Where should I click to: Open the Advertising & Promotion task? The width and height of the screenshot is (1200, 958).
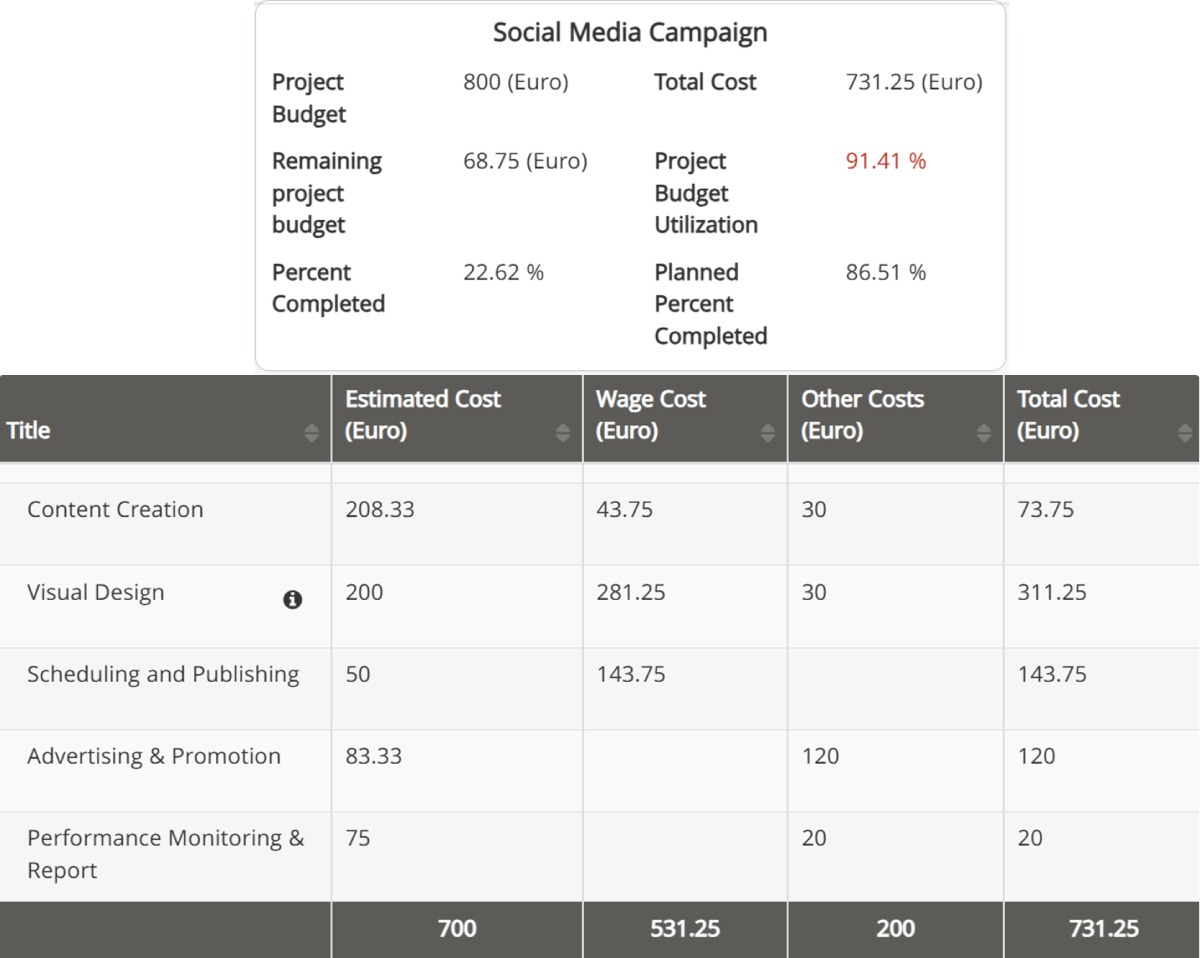coord(154,756)
